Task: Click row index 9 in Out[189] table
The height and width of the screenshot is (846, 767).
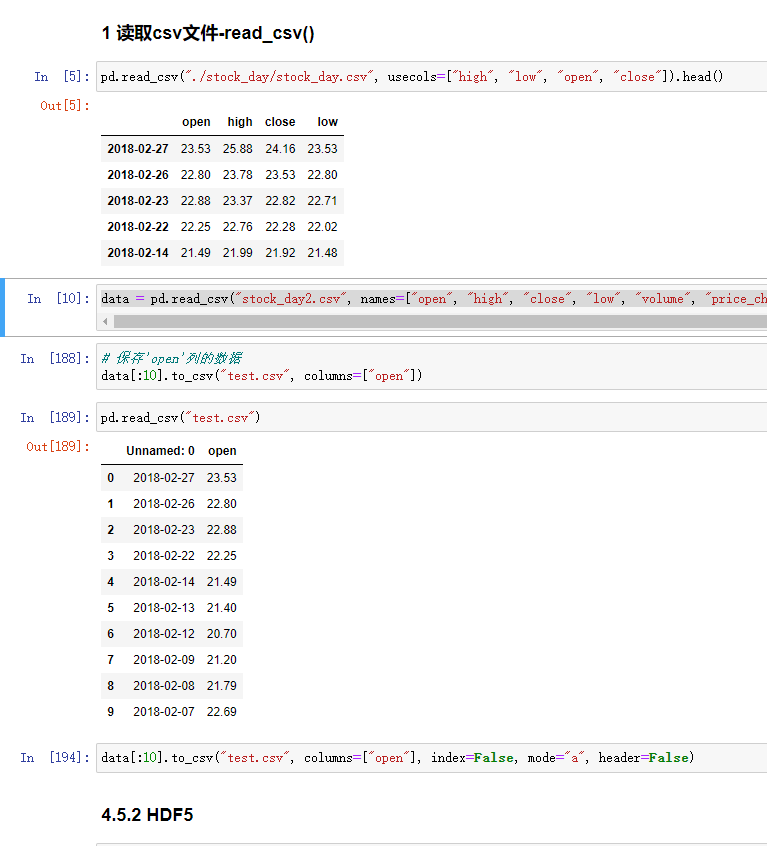Action: pos(111,712)
